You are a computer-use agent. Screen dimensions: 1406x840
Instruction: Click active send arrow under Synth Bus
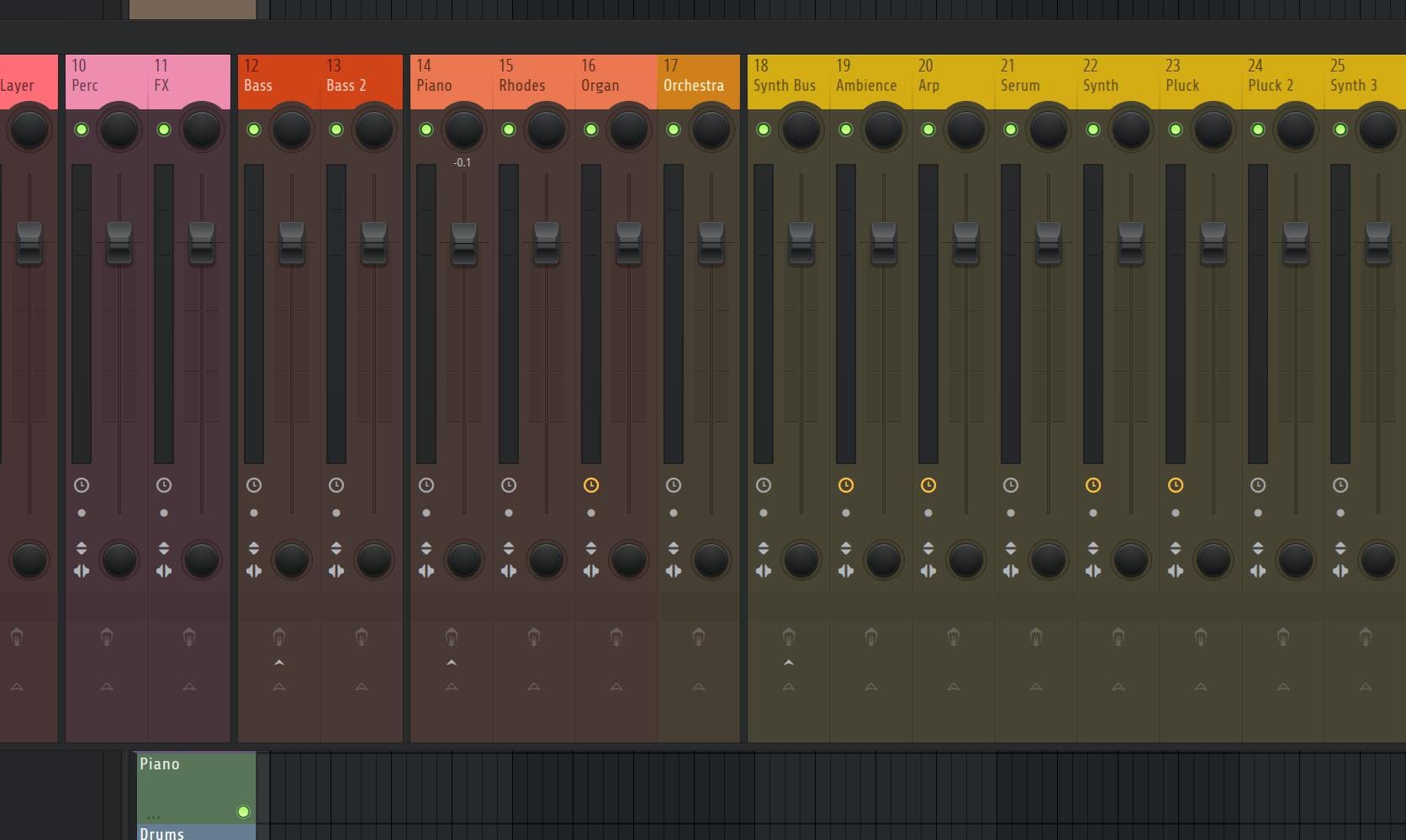click(x=789, y=663)
